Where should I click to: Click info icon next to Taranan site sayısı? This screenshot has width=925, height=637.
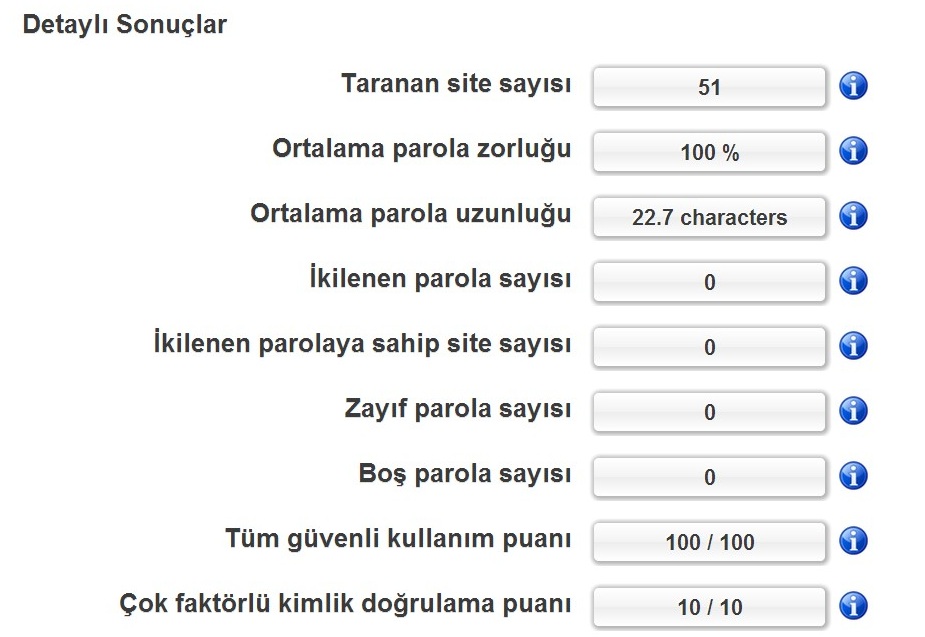click(853, 86)
